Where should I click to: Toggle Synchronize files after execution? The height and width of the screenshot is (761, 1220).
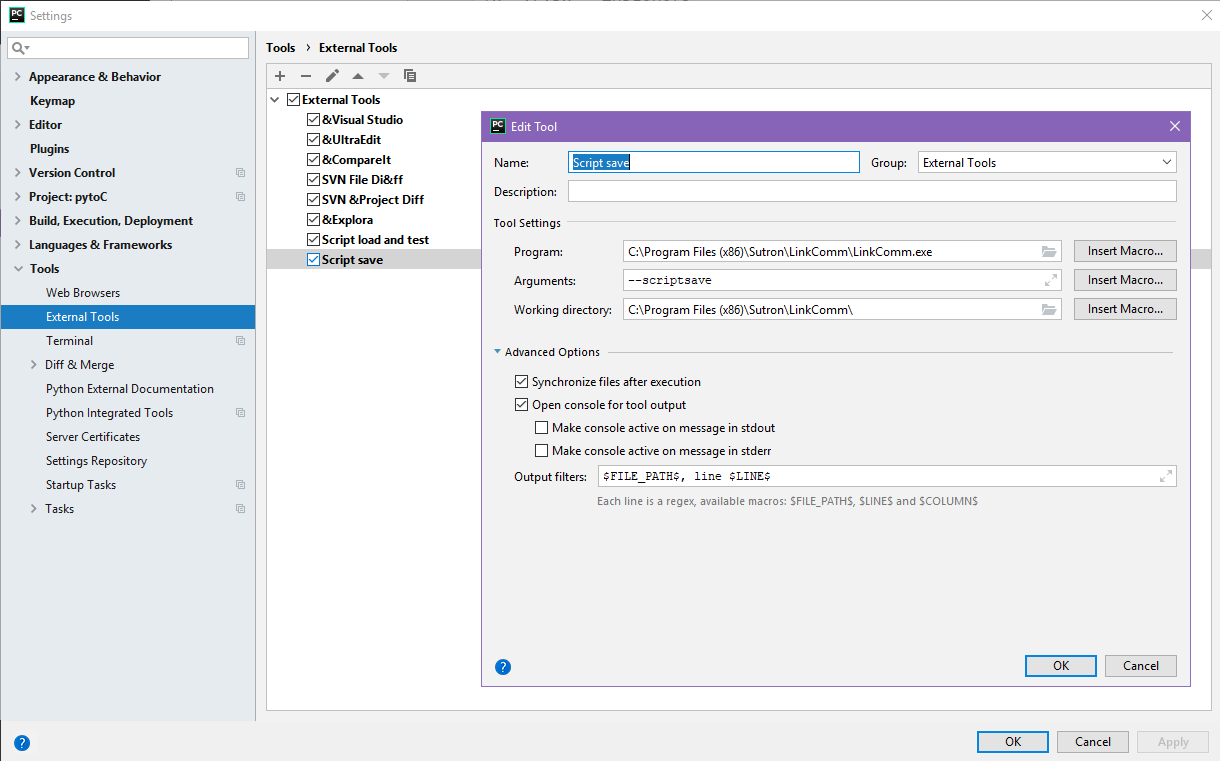tap(521, 382)
